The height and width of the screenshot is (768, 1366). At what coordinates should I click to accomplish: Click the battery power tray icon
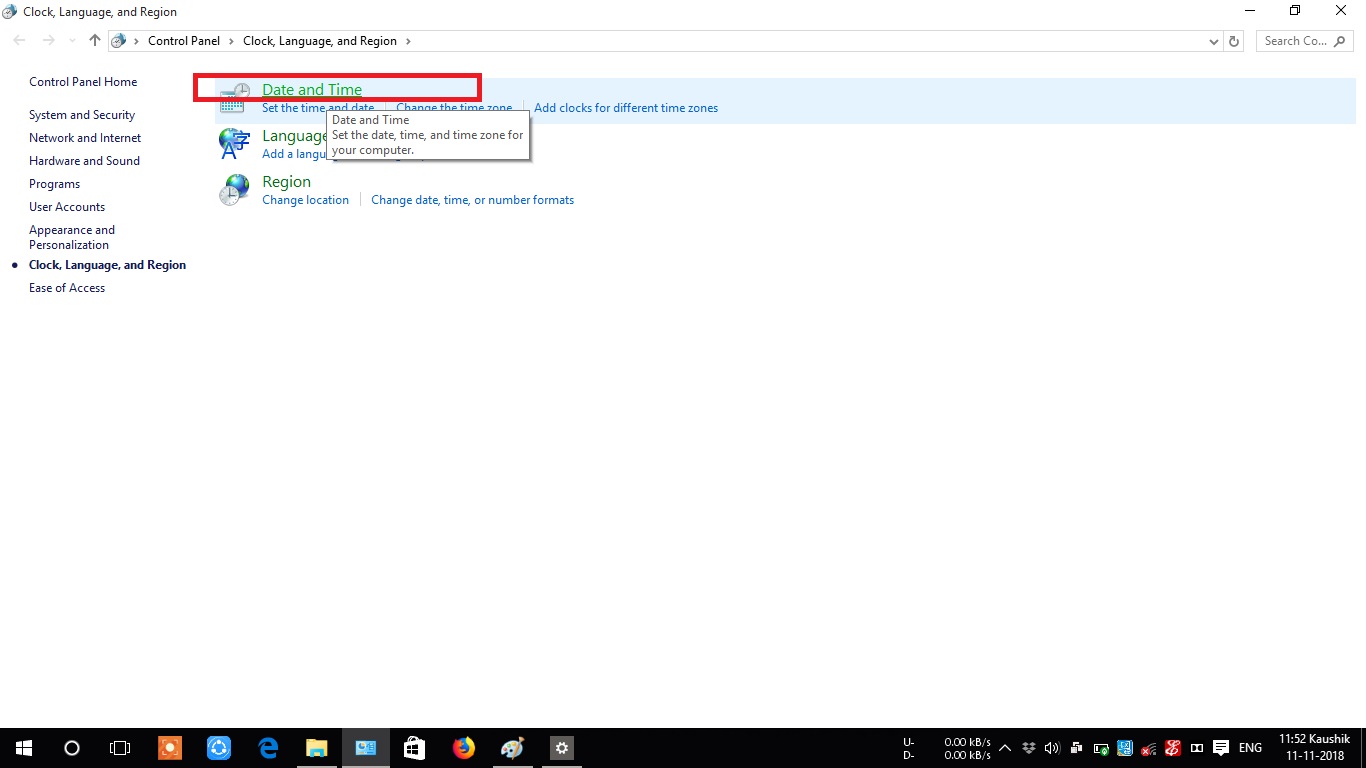[x=1101, y=748]
